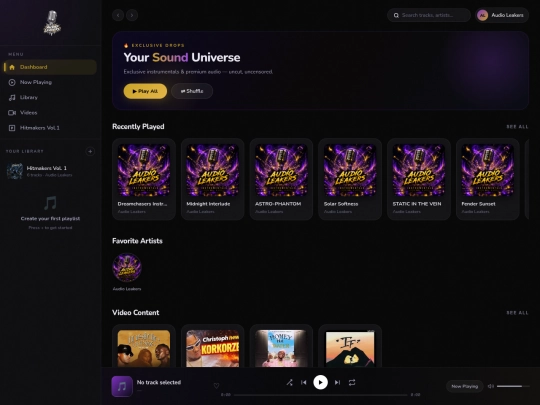Open the Solar Softness track card
This screenshot has width=540, height=405.
point(350,179)
